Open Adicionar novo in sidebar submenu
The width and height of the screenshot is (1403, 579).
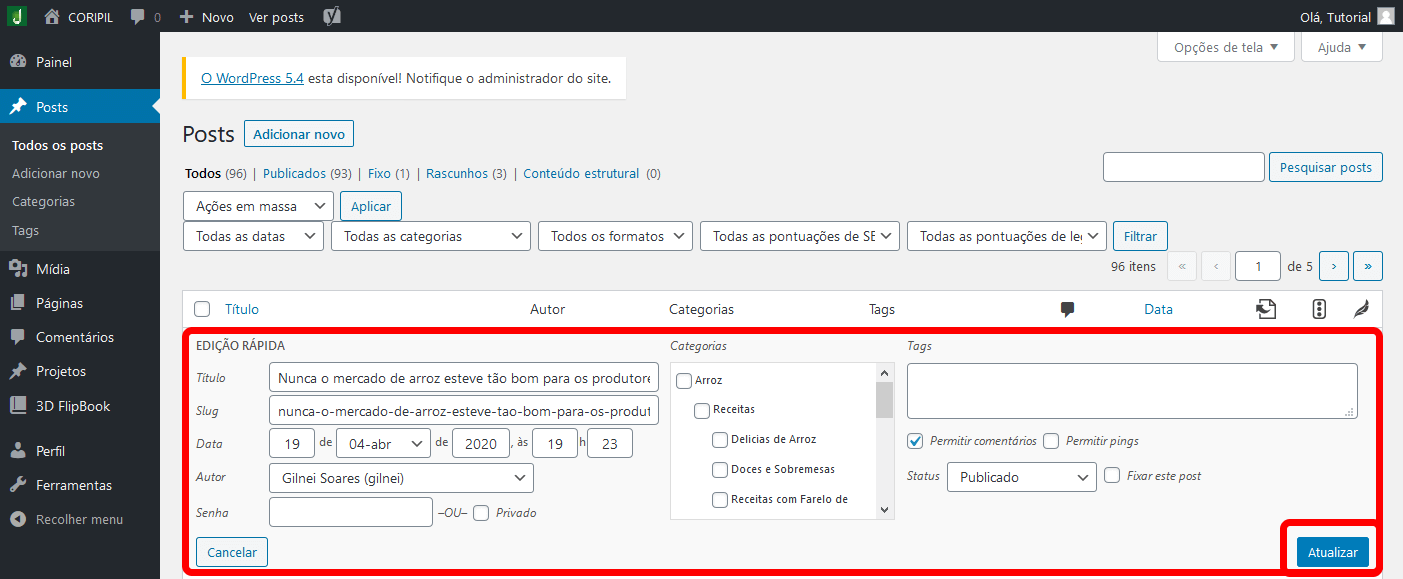click(56, 173)
